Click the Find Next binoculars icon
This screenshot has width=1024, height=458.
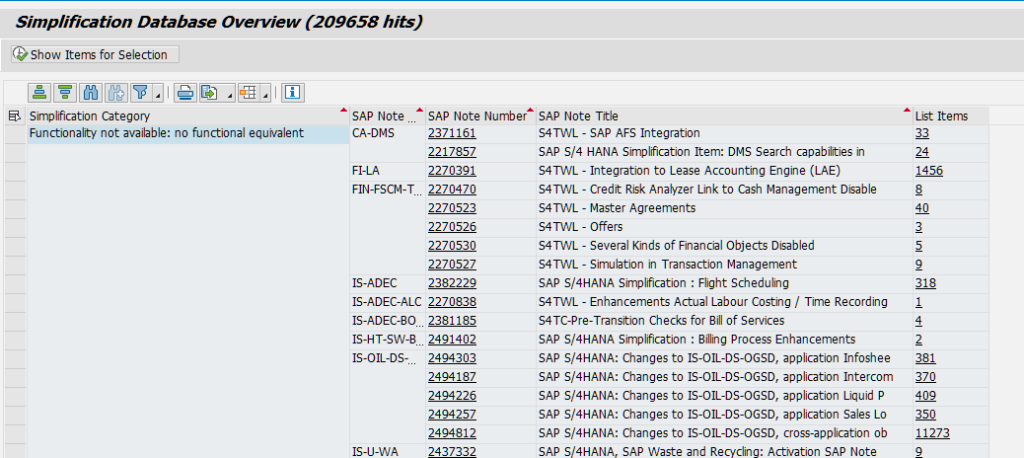tap(116, 93)
